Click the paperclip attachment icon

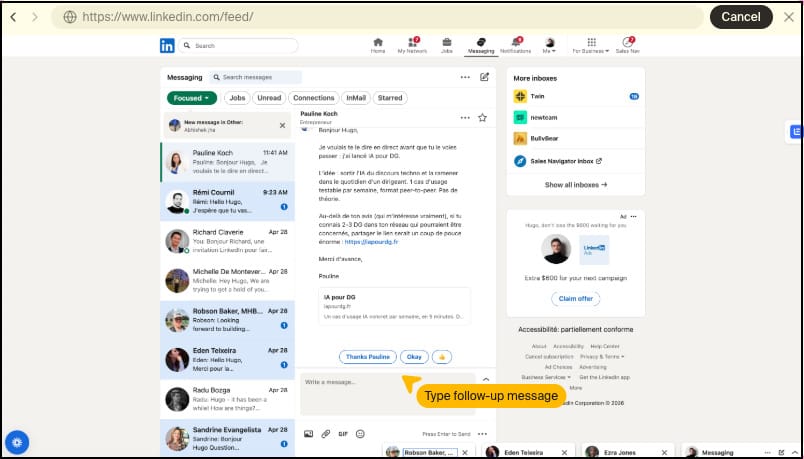326,434
